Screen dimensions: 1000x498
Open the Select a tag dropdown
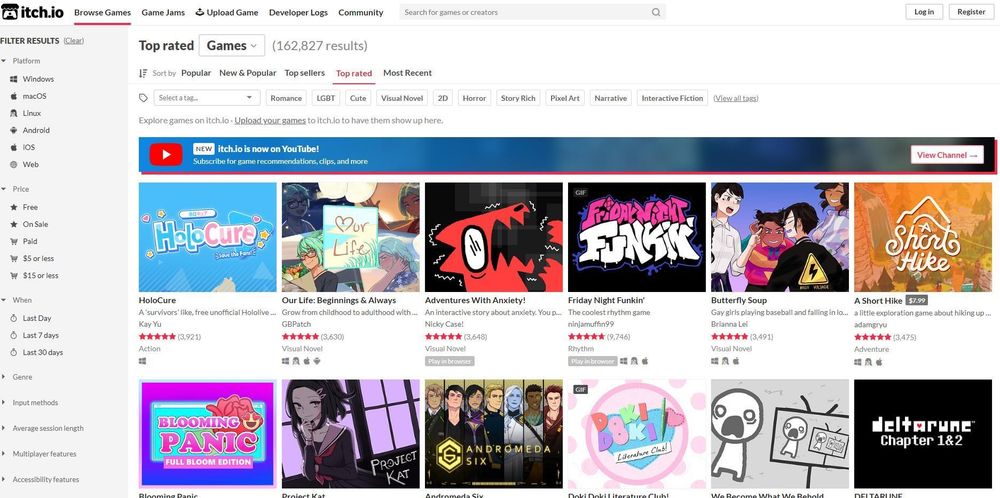[207, 98]
